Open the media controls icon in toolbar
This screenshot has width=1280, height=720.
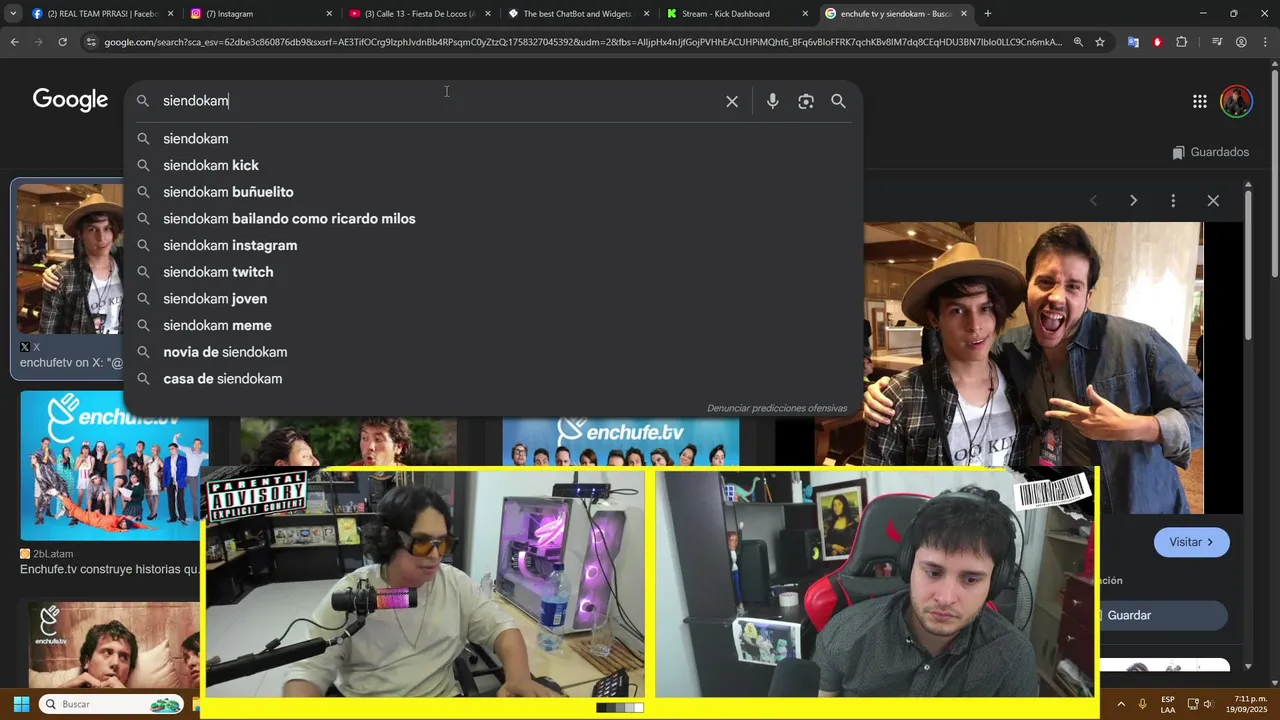1216,42
